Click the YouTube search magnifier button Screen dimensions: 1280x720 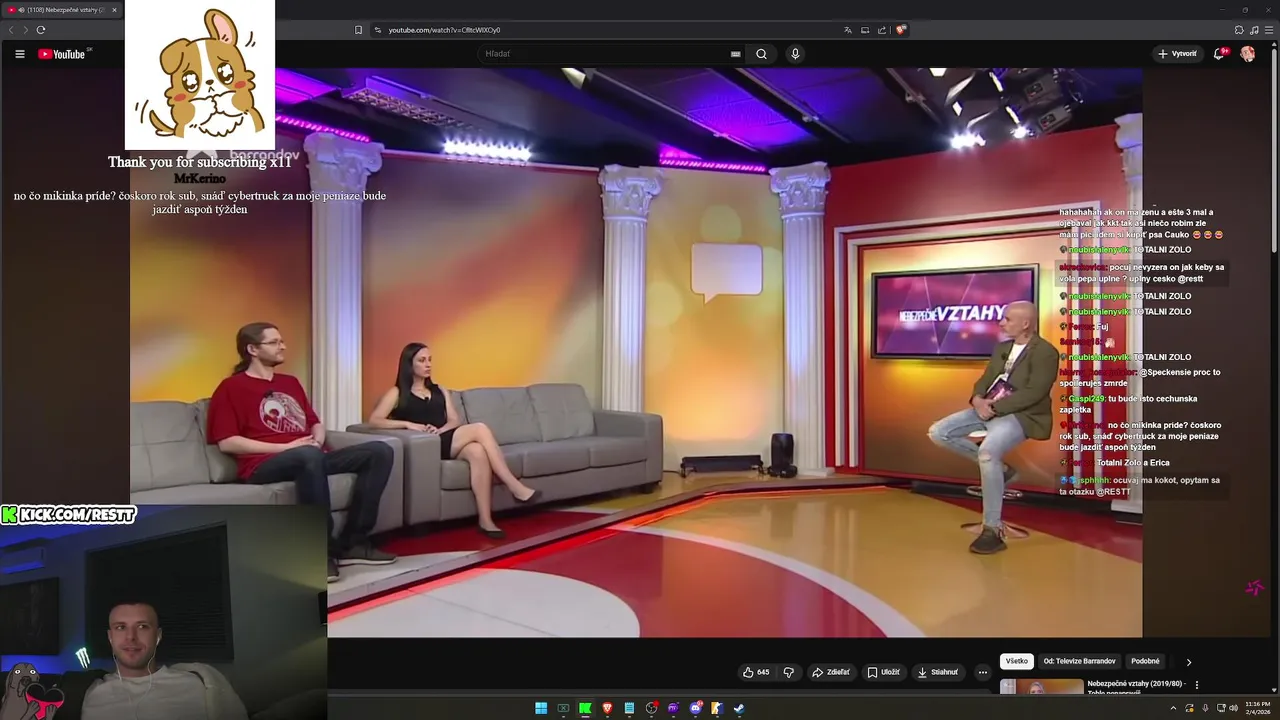(761, 54)
